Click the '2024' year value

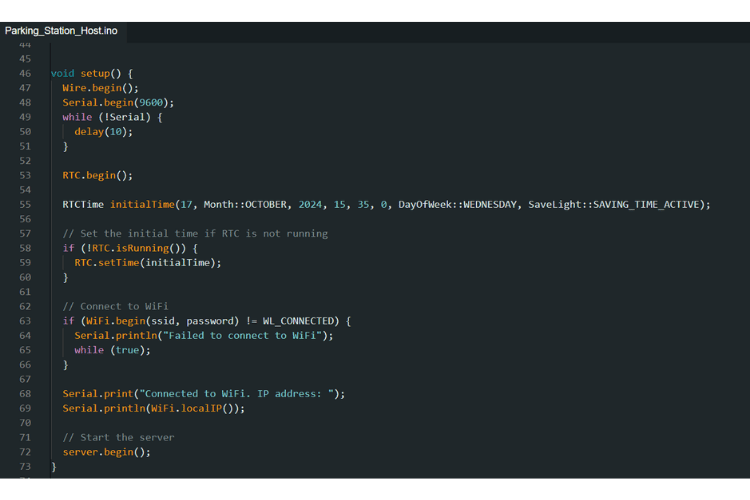tap(310, 205)
